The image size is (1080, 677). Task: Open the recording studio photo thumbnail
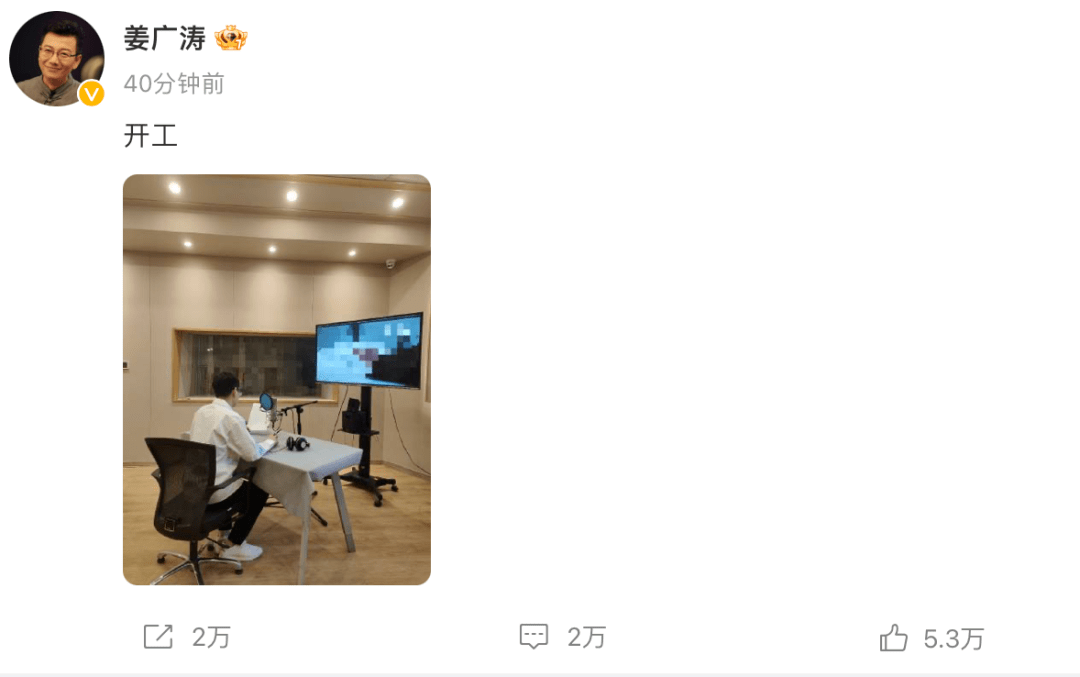click(277, 379)
